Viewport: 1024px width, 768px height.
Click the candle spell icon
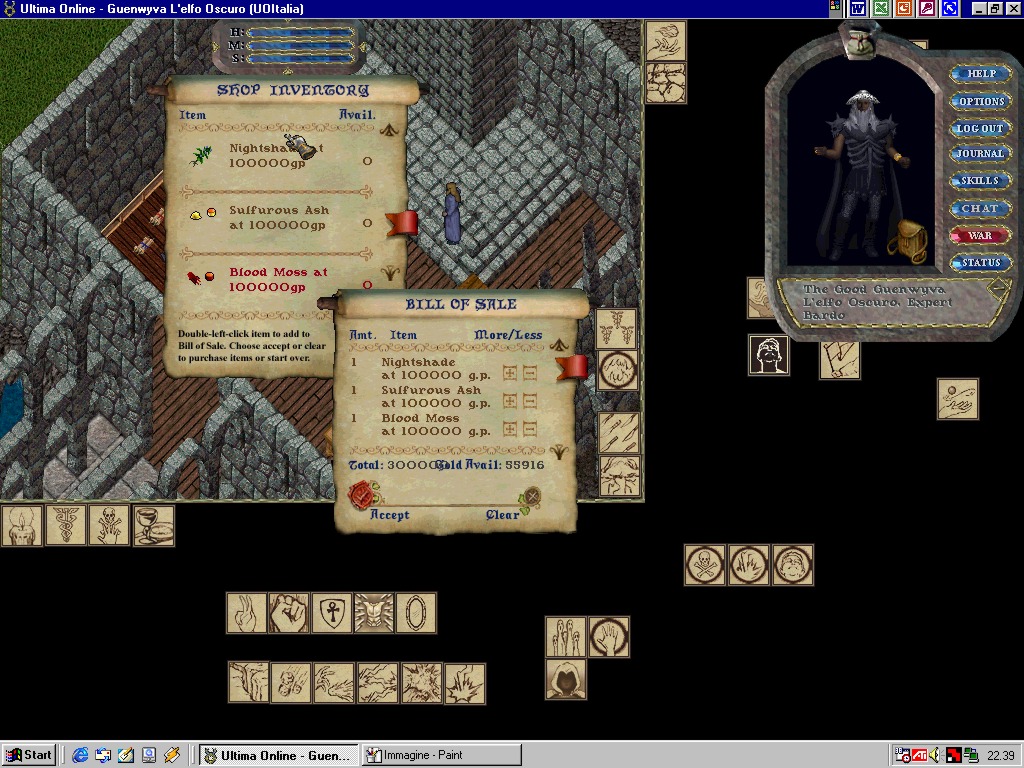[22, 526]
